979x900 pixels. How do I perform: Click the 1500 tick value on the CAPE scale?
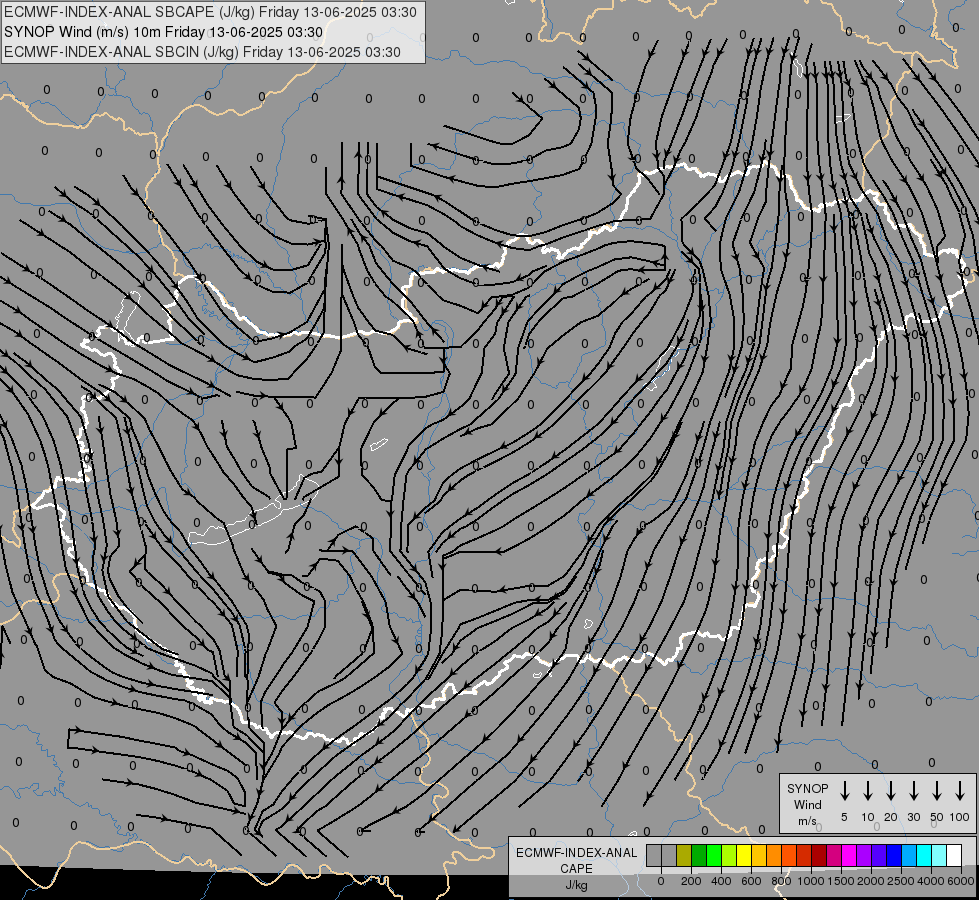(841, 881)
